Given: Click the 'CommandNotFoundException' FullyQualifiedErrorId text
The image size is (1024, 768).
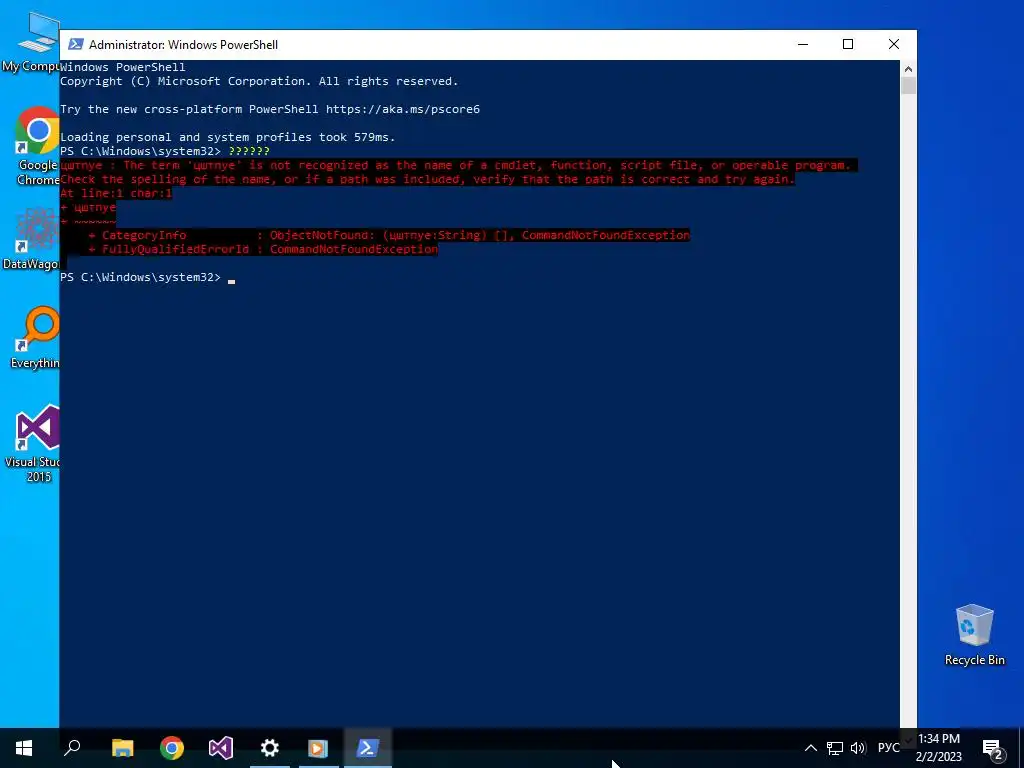Looking at the screenshot, I should pyautogui.click(x=354, y=249).
